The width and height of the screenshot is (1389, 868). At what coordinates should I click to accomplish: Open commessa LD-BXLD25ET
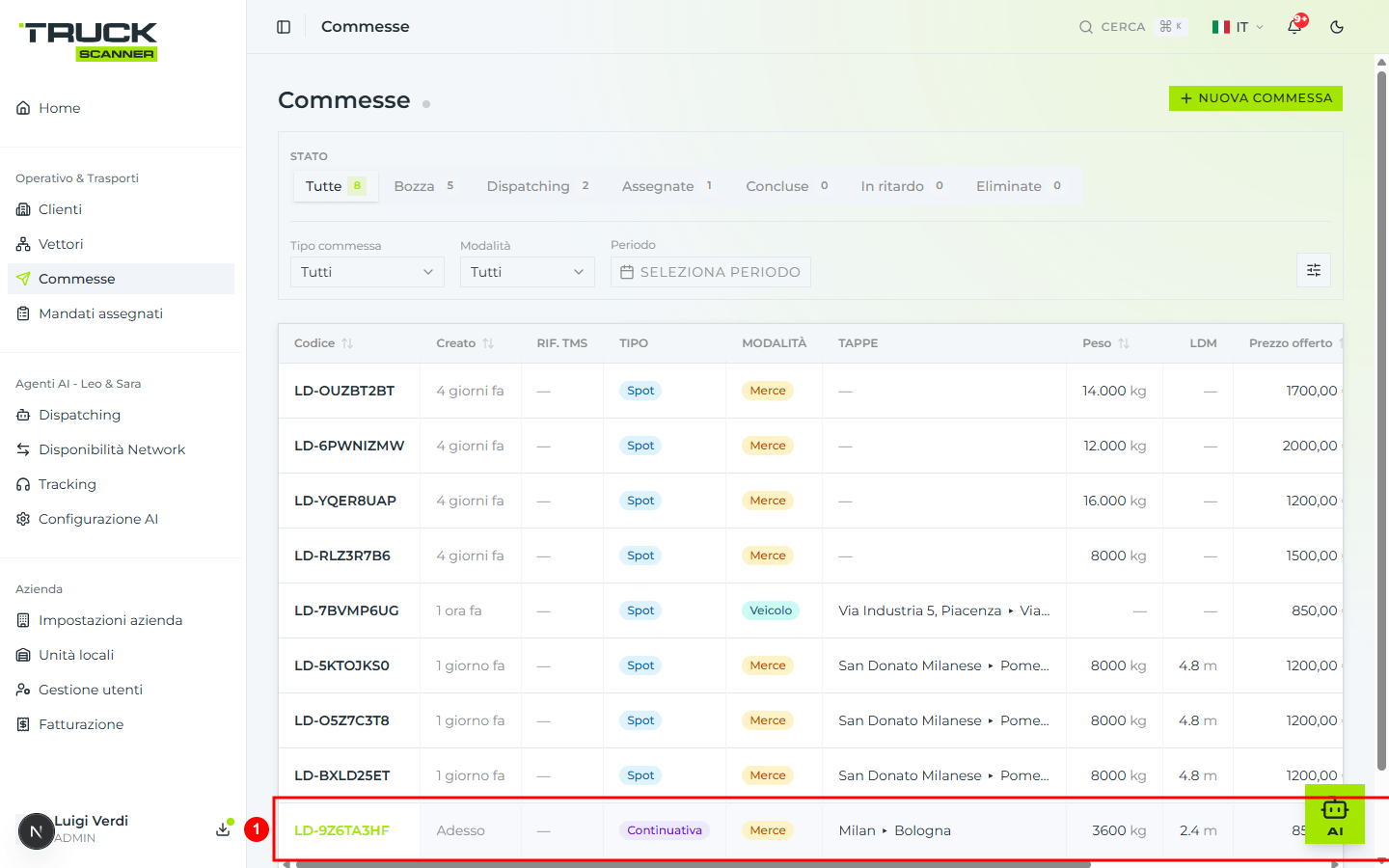342,775
